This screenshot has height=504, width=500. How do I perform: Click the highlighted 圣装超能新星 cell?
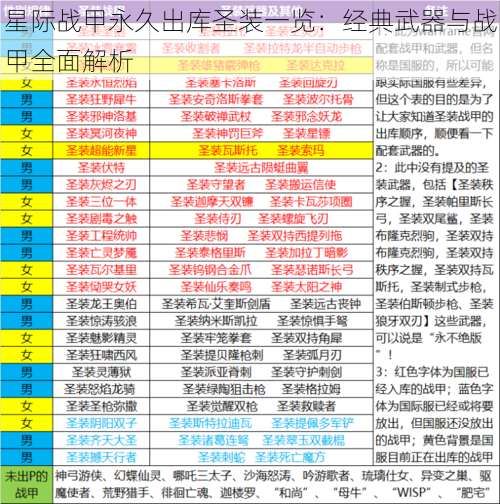pyautogui.click(x=101, y=150)
